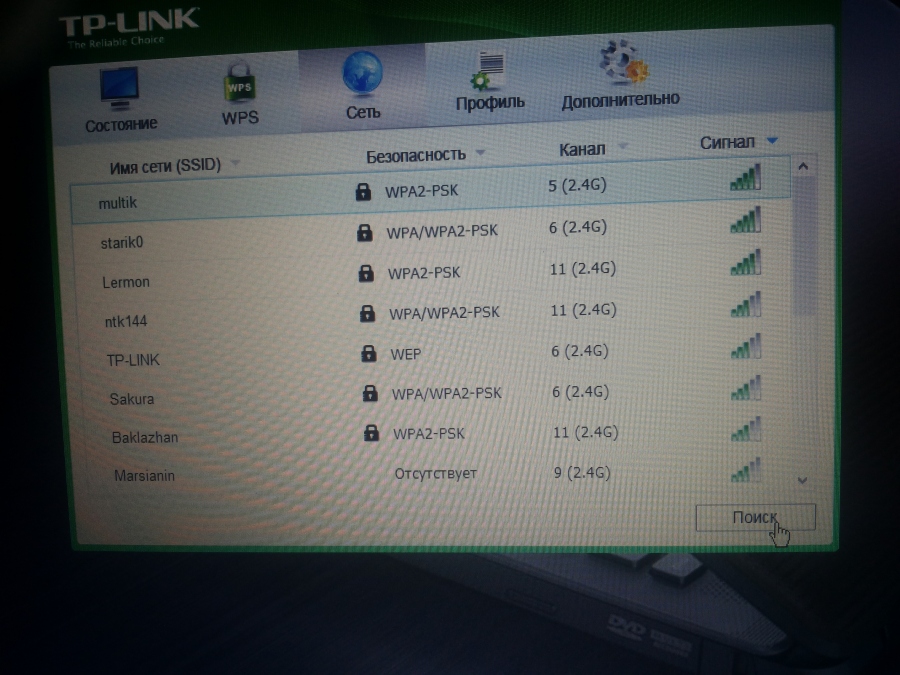
Task: Click signal bars icon for Baklazhan
Action: [x=746, y=429]
